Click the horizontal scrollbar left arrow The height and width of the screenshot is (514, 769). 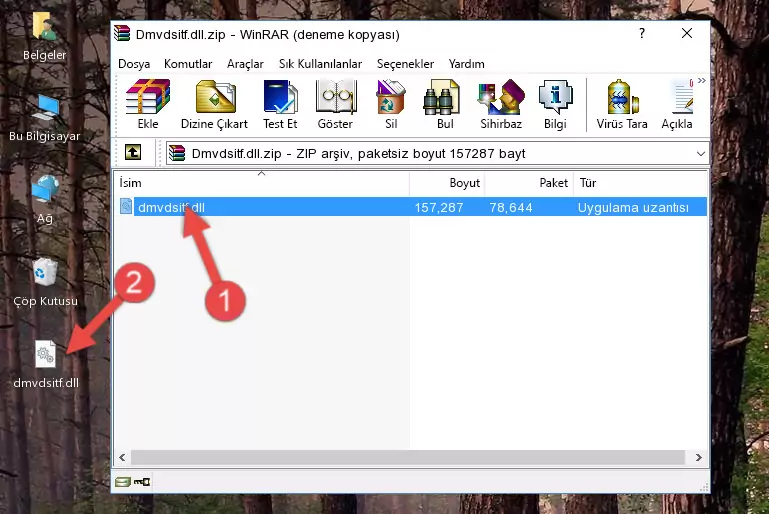pos(122,457)
